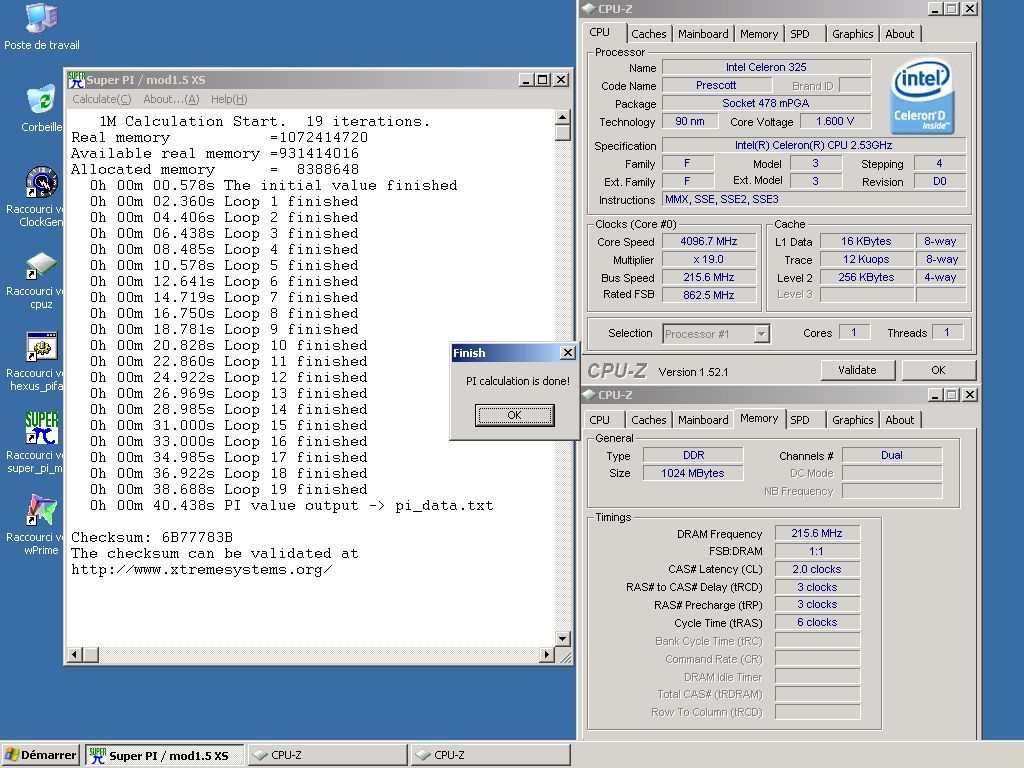The height and width of the screenshot is (768, 1024).
Task: Click the Core Speed 4096.7 MHz field
Action: (709, 241)
